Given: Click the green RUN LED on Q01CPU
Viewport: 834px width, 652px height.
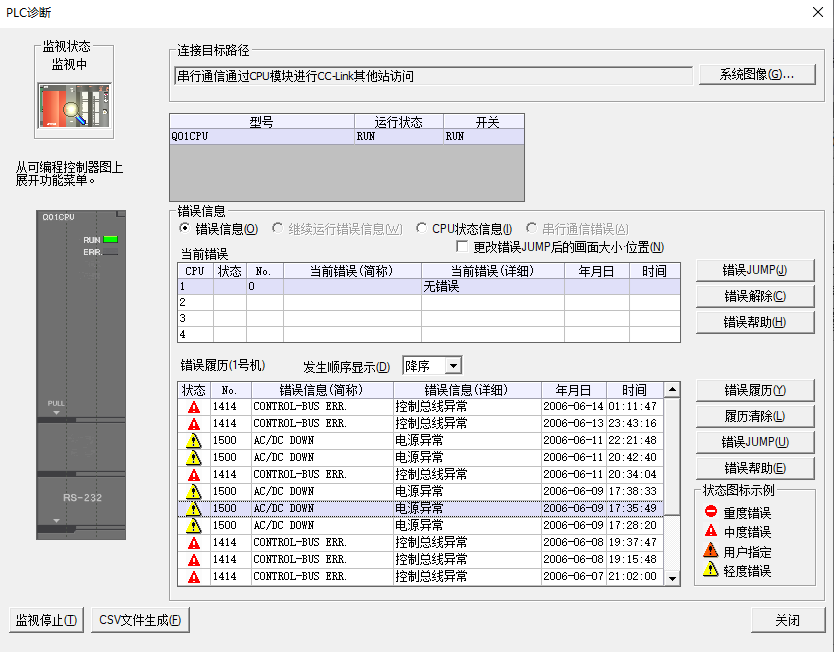Looking at the screenshot, I should pos(110,239).
